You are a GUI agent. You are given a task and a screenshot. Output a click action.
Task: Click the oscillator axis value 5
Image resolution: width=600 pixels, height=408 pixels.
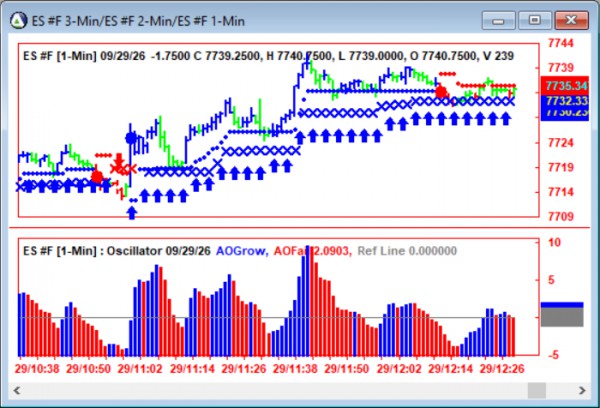tap(551, 280)
